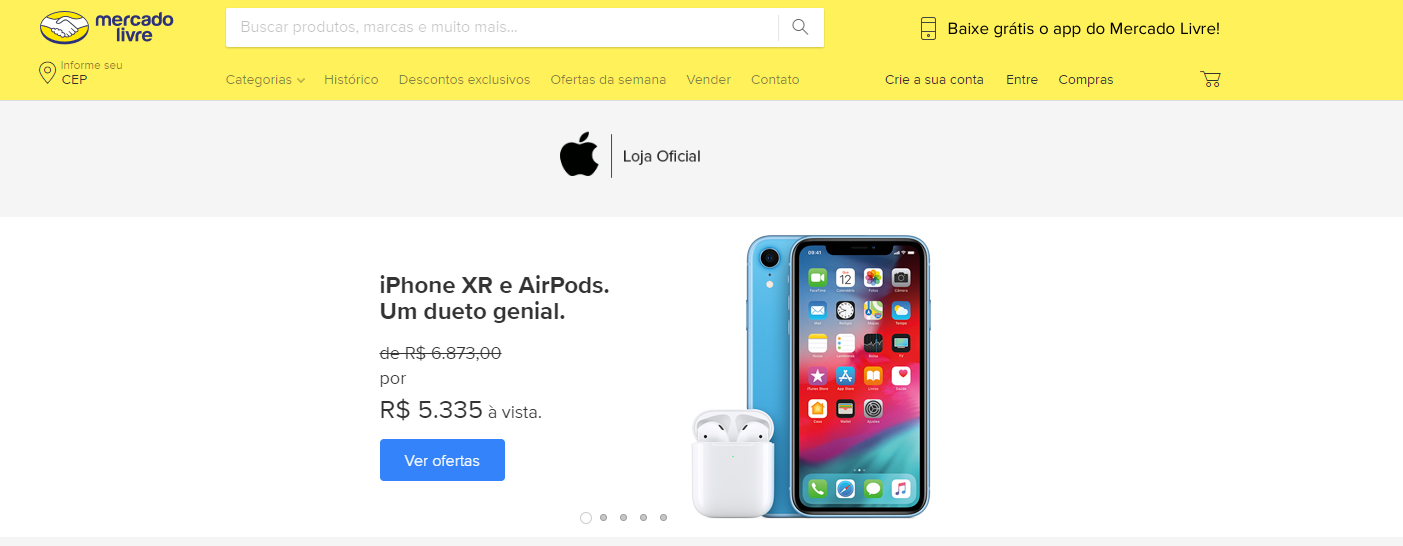Open the shopping cart icon
This screenshot has width=1403, height=546.
(x=1210, y=79)
